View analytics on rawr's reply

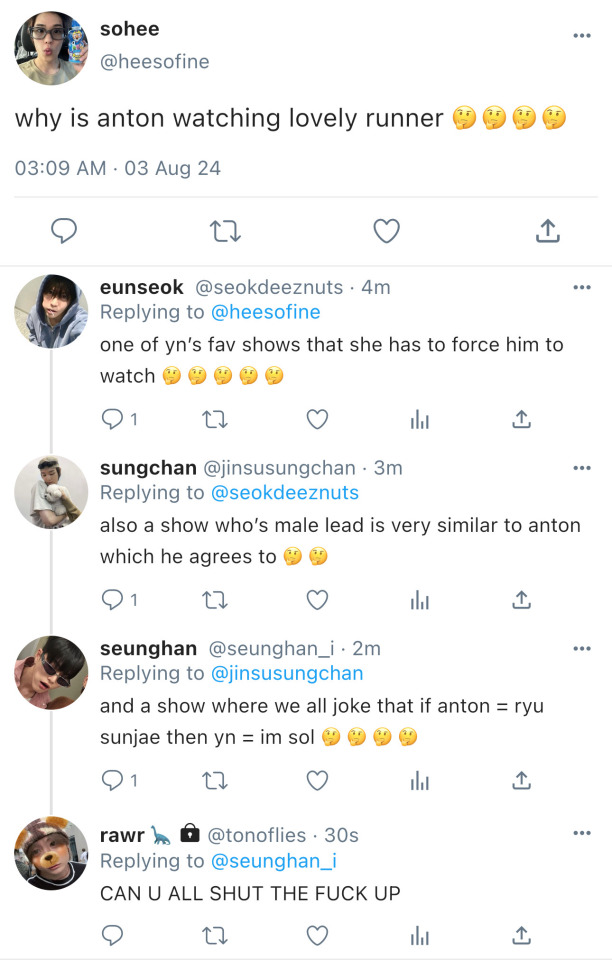(x=420, y=936)
